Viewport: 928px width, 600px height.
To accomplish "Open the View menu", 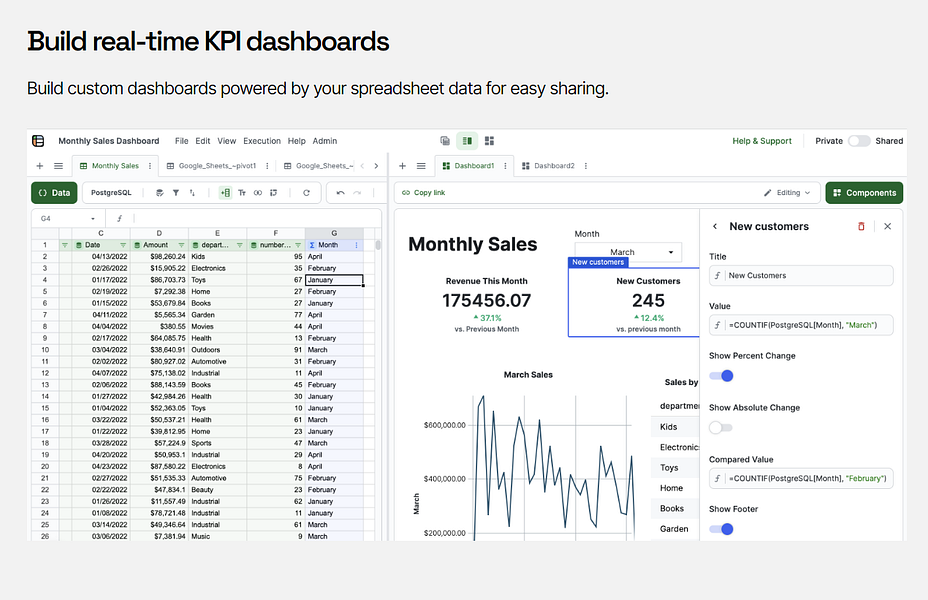I will (226, 141).
